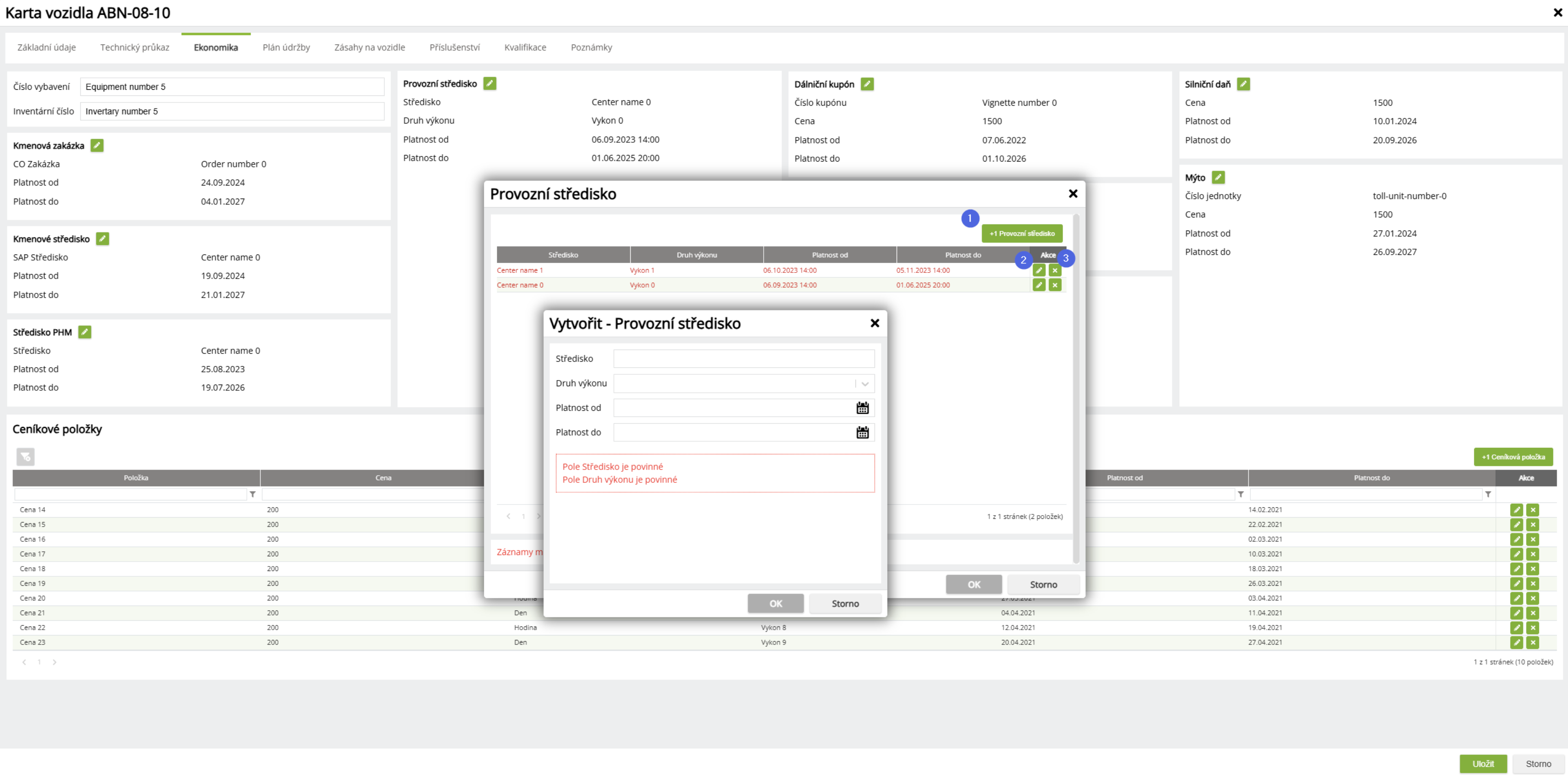The width and height of the screenshot is (1568, 779).
Task: Edit the Center name 1 row
Action: [x=1039, y=270]
